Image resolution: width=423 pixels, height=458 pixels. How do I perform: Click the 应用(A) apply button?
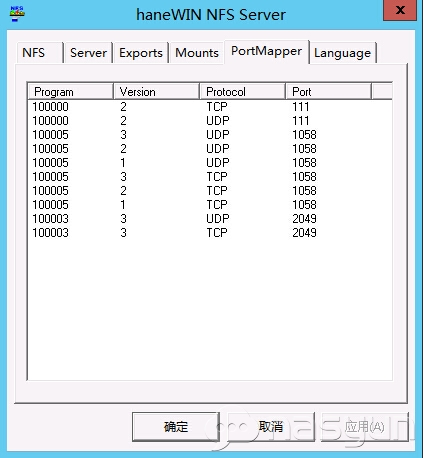[364, 427]
